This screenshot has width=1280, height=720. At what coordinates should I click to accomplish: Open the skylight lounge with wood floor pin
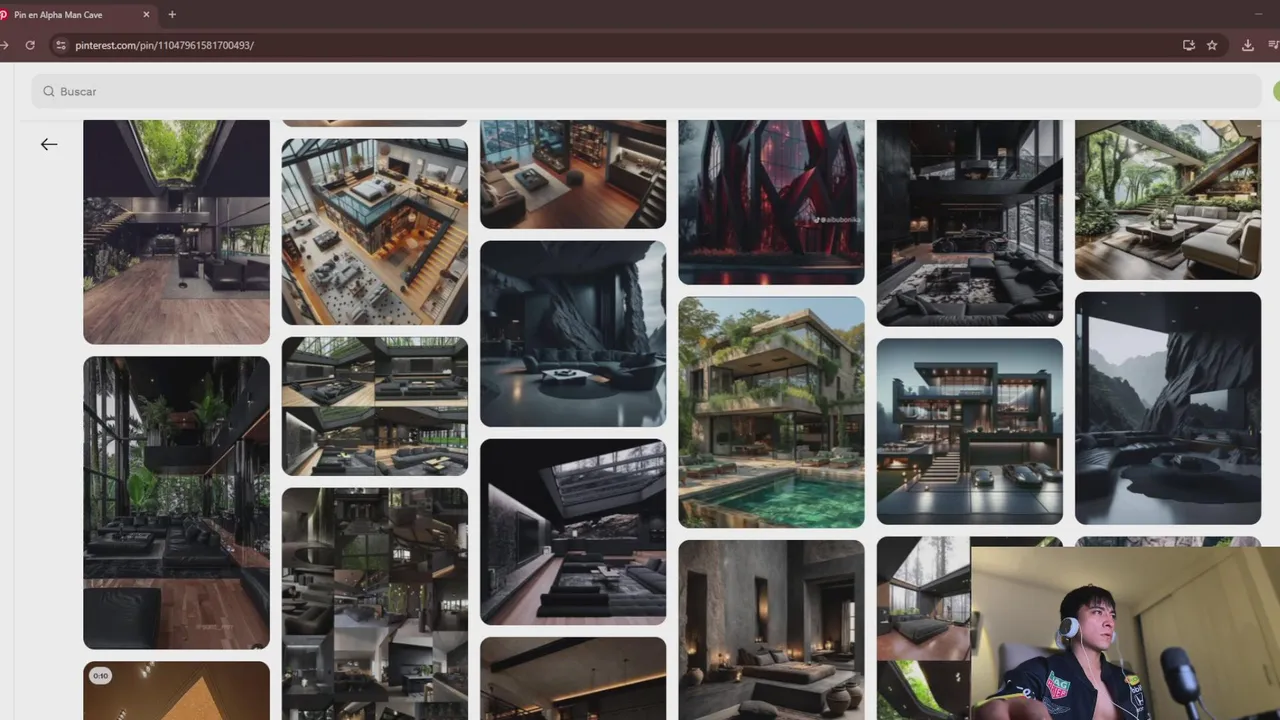[573, 532]
